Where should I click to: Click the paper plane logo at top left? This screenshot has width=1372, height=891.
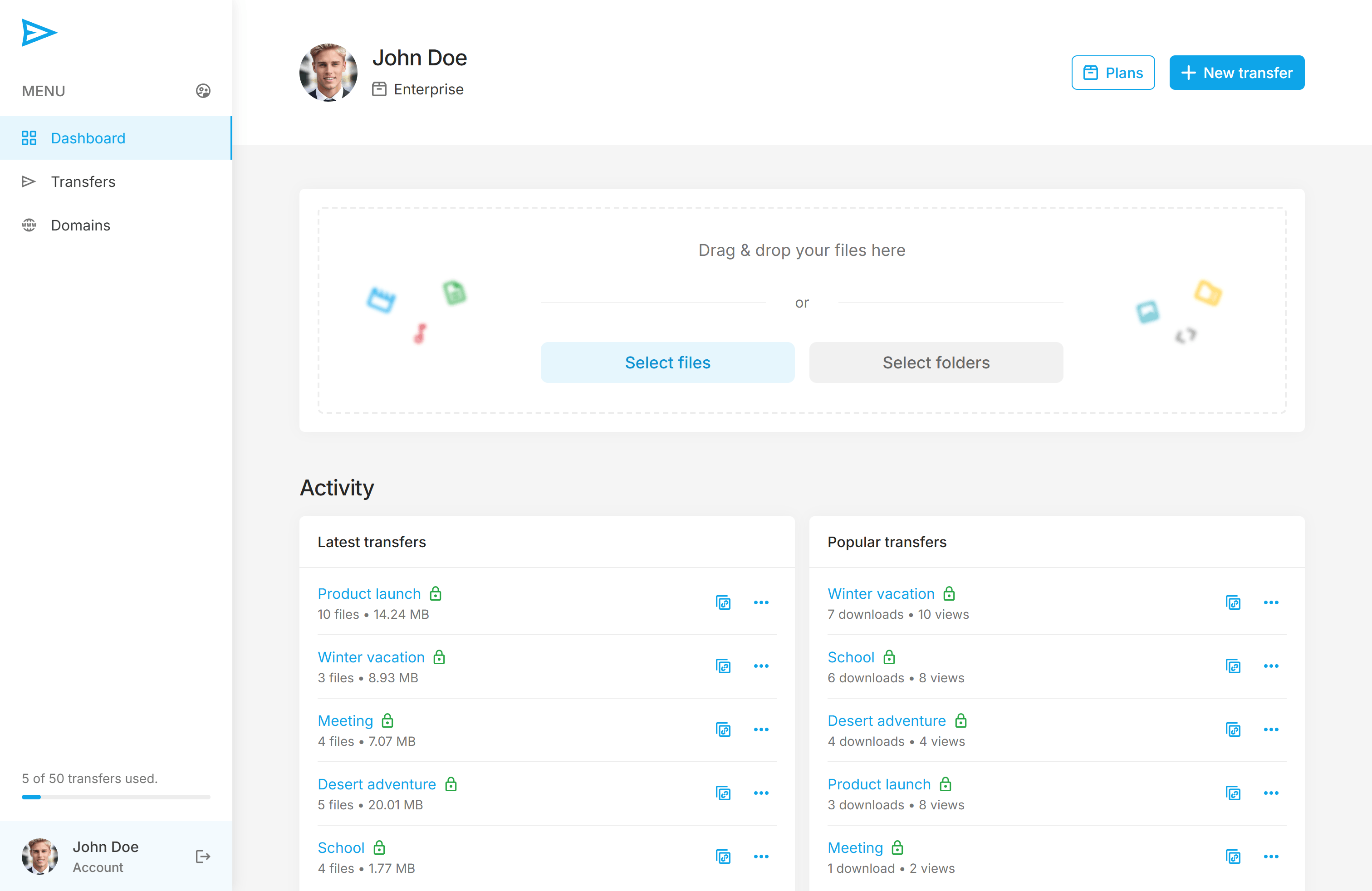coord(39,33)
